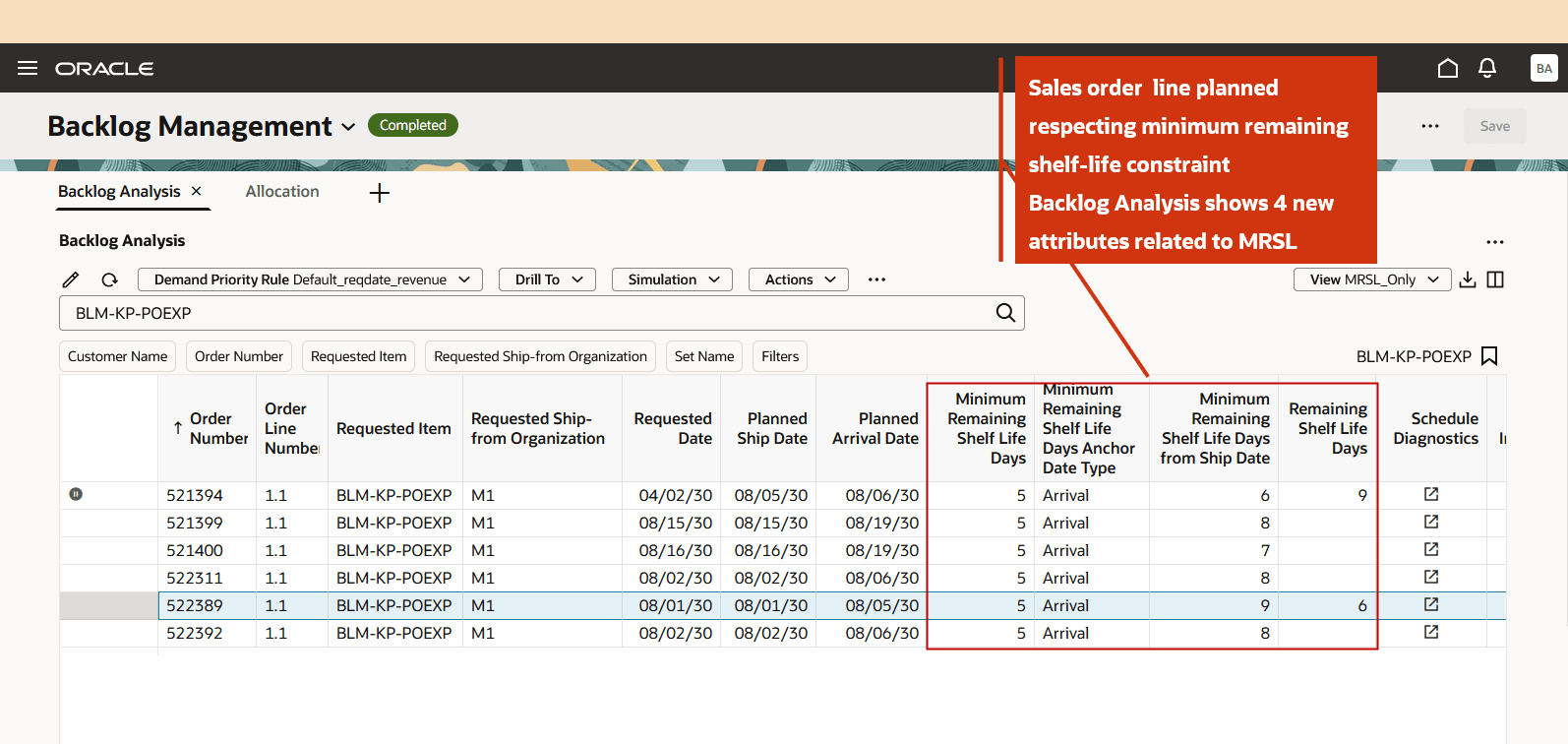Open the BA user profile avatar
1568x744 pixels.
point(1544,68)
